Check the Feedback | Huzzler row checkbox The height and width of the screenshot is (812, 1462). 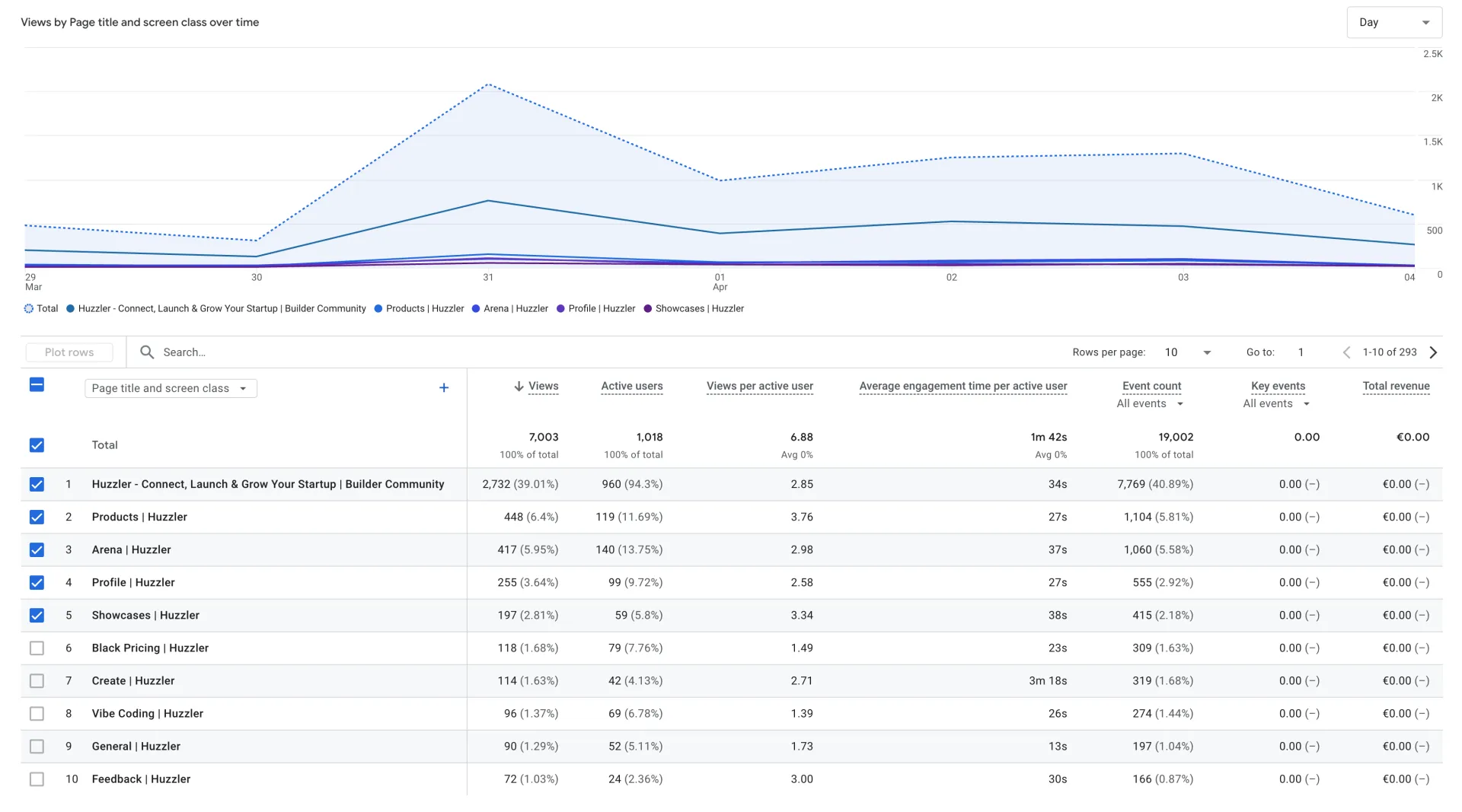pyautogui.click(x=37, y=779)
